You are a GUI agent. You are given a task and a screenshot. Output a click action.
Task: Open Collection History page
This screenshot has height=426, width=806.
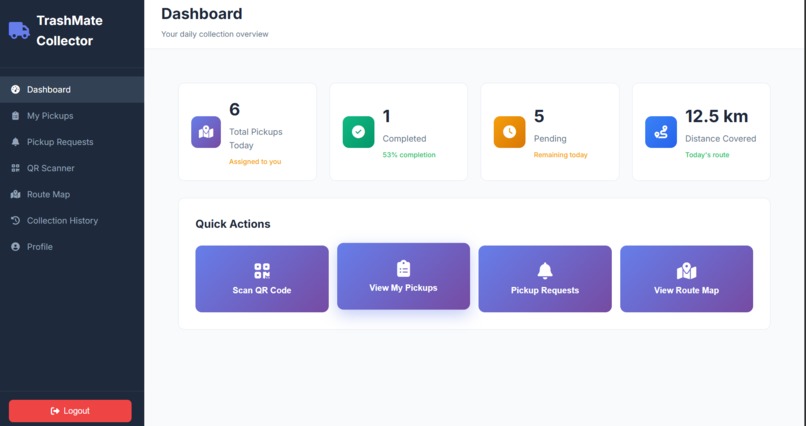(72, 220)
